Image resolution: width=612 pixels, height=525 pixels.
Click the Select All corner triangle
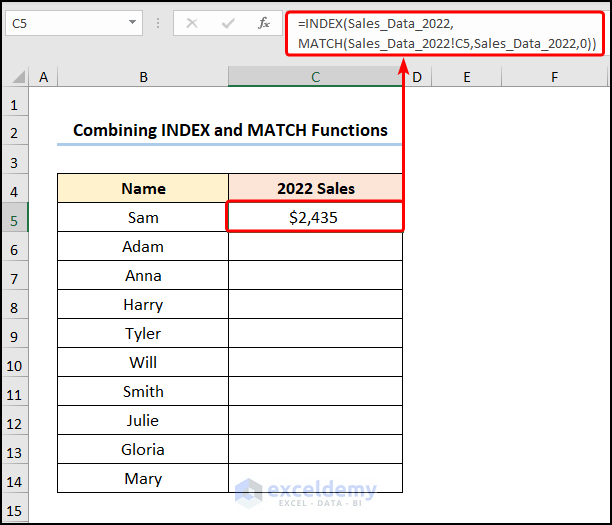click(15, 77)
